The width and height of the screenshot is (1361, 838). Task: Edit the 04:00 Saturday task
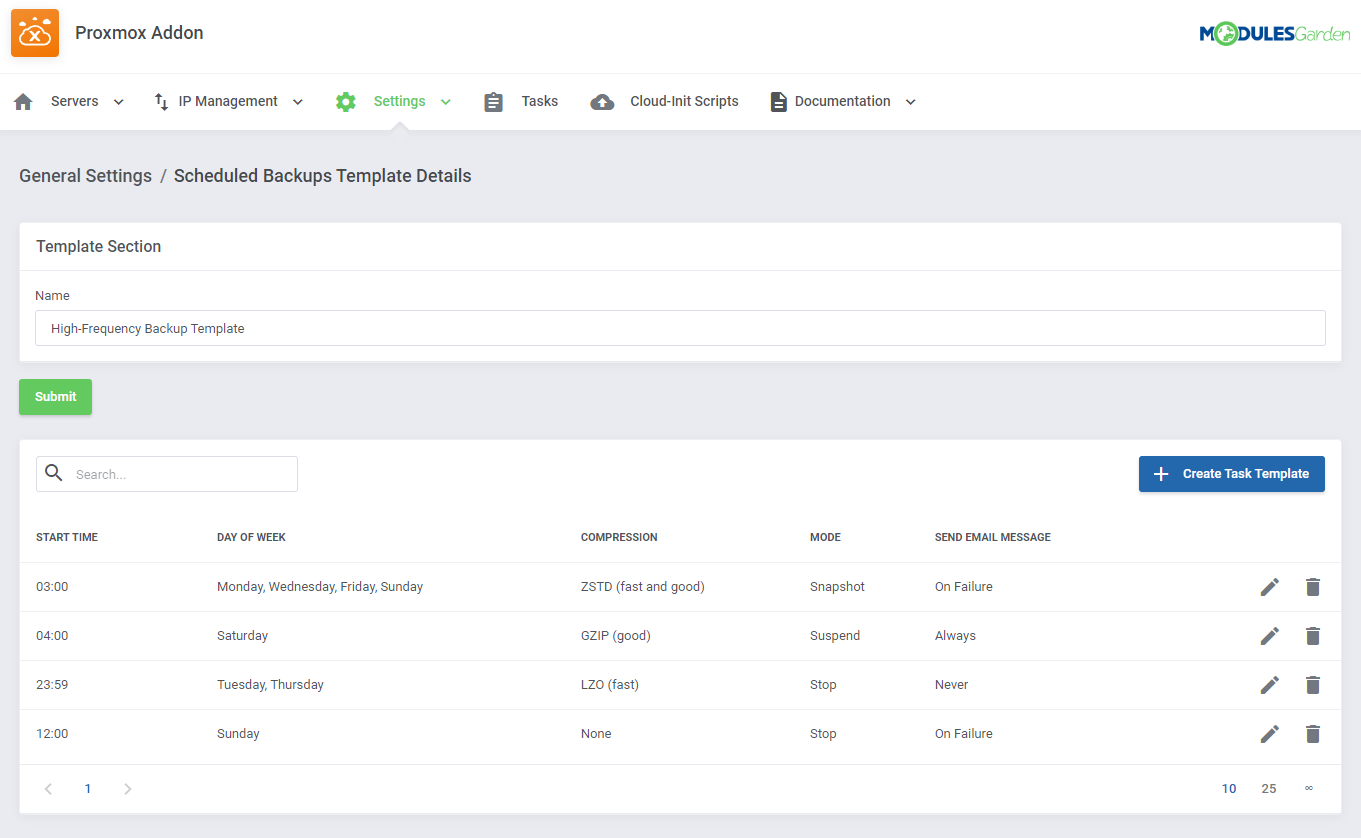click(1270, 636)
